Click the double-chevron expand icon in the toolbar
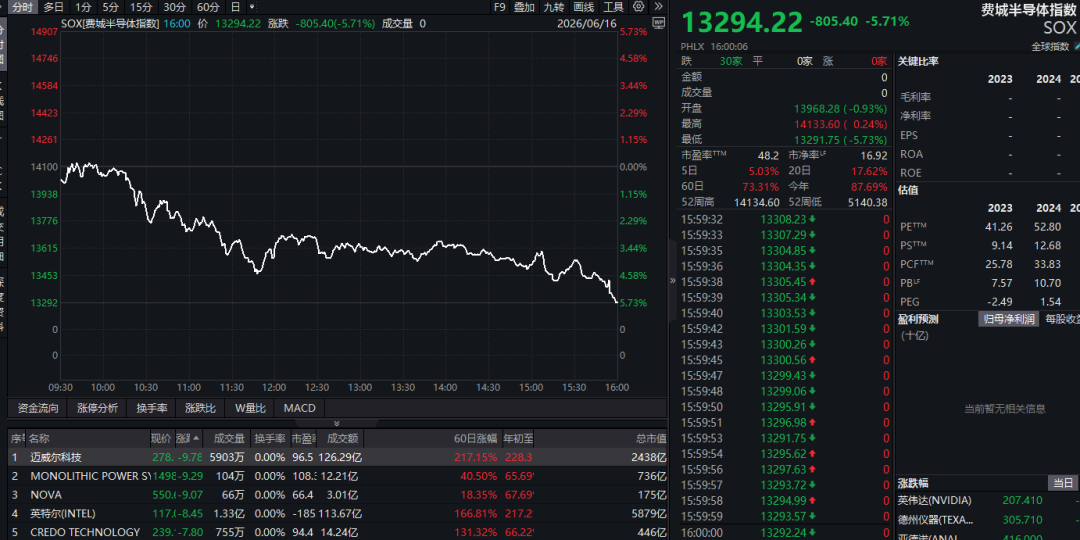 (658, 7)
